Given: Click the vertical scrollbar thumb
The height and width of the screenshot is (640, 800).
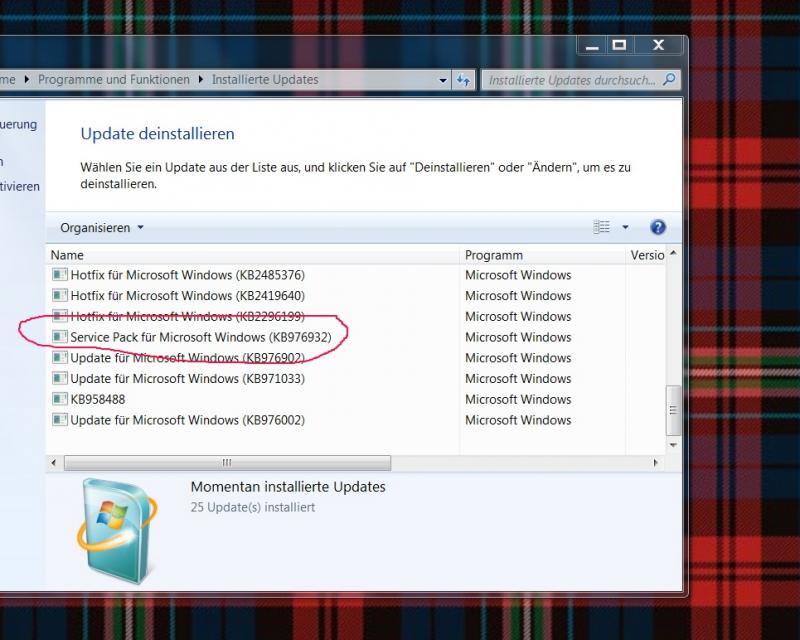Looking at the screenshot, I should coord(673,410).
